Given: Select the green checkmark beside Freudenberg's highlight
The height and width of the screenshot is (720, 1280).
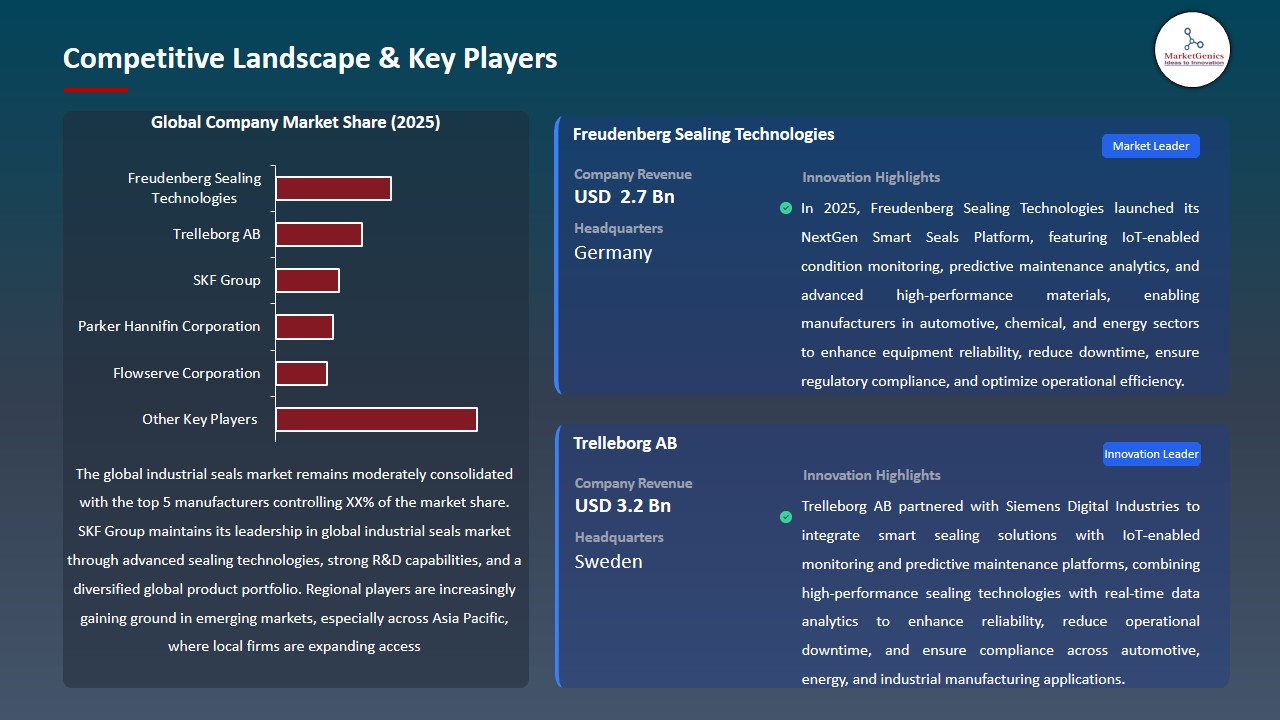Looking at the screenshot, I should pyautogui.click(x=786, y=208).
